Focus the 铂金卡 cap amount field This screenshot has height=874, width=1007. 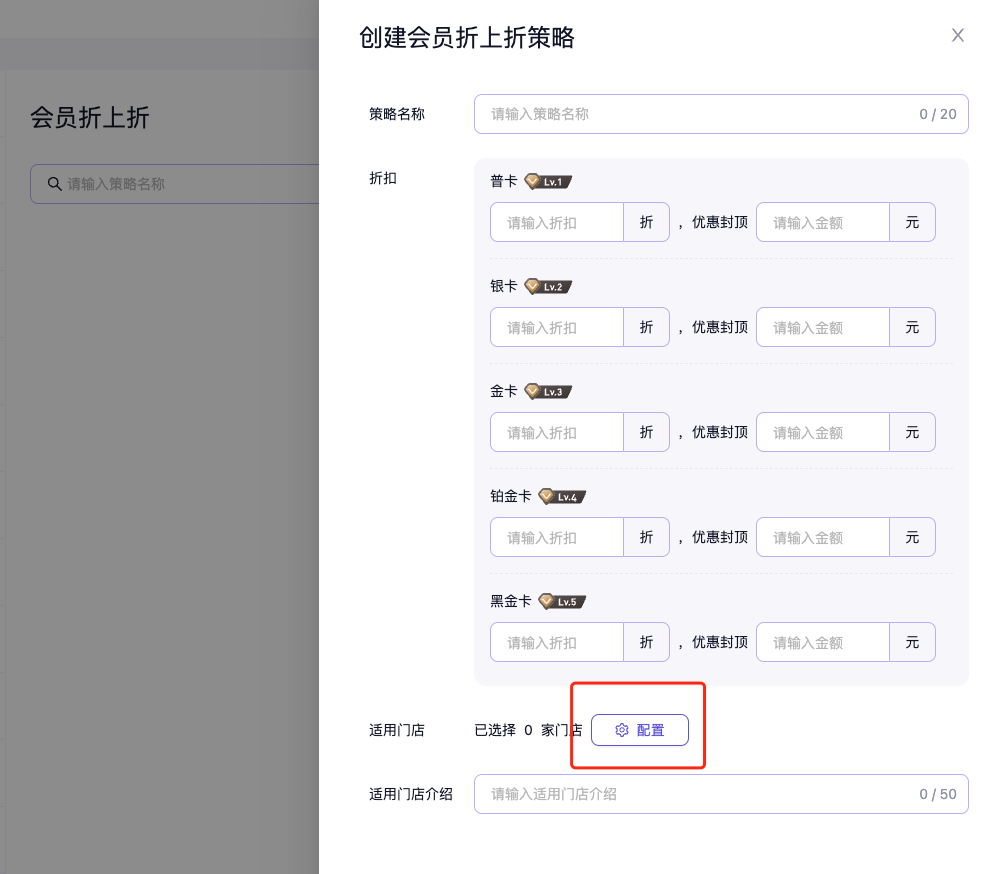point(822,537)
